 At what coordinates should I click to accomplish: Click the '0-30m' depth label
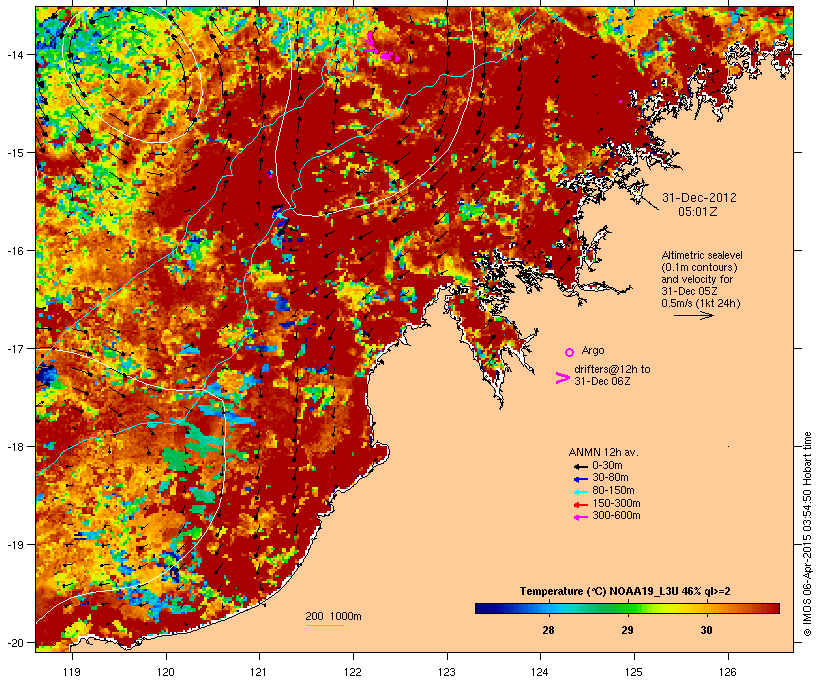click(607, 466)
